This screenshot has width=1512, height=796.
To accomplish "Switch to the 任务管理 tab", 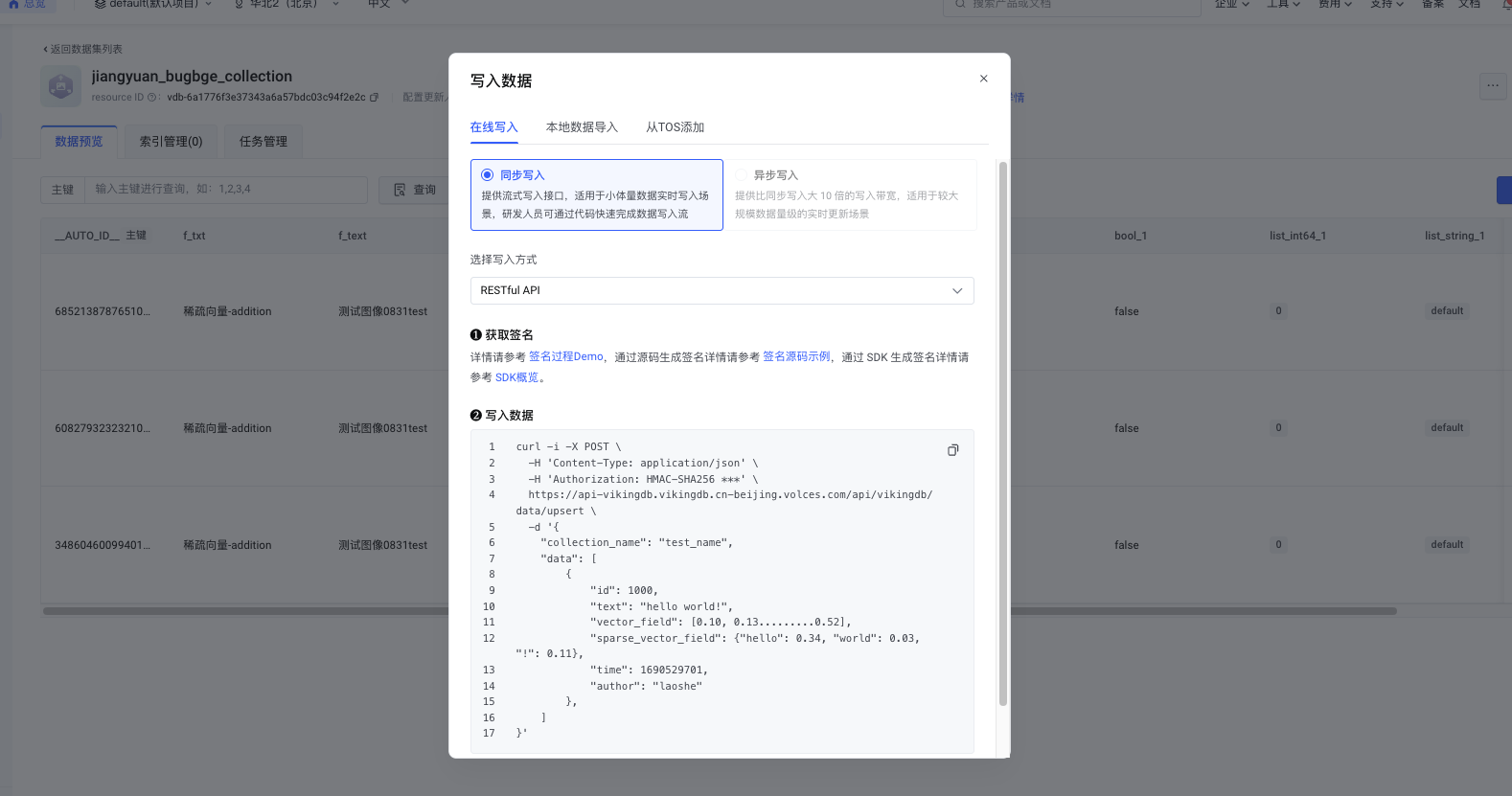I will (x=263, y=142).
